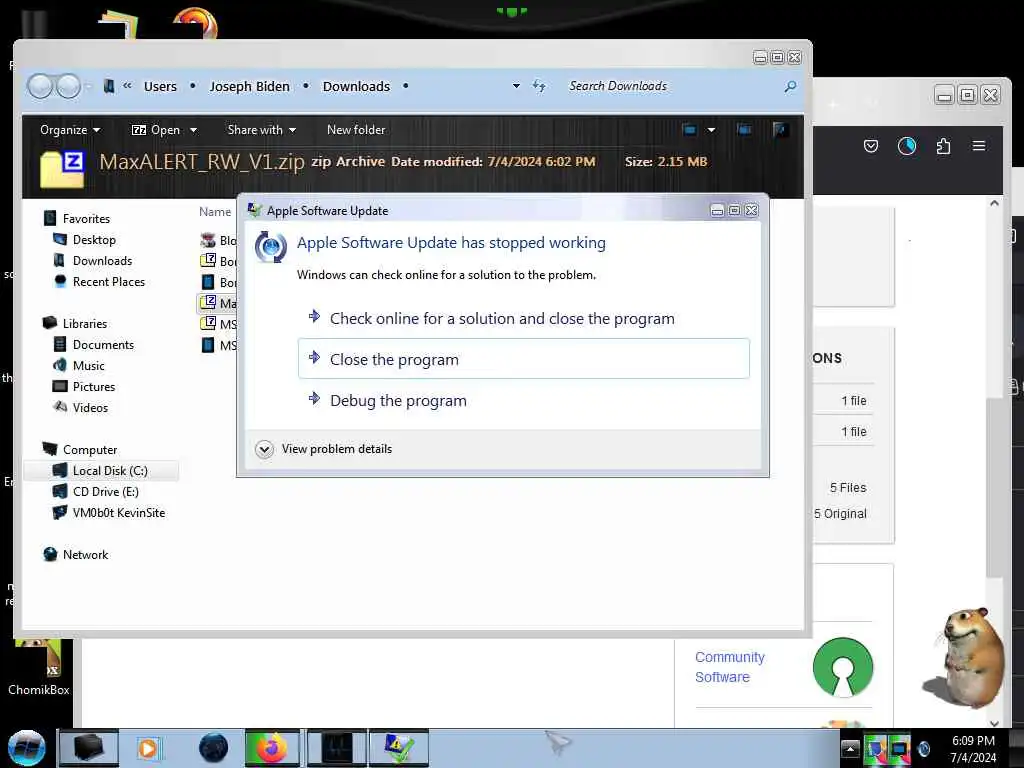
Task: Click the refresh icon beside the address bar
Action: 539,86
